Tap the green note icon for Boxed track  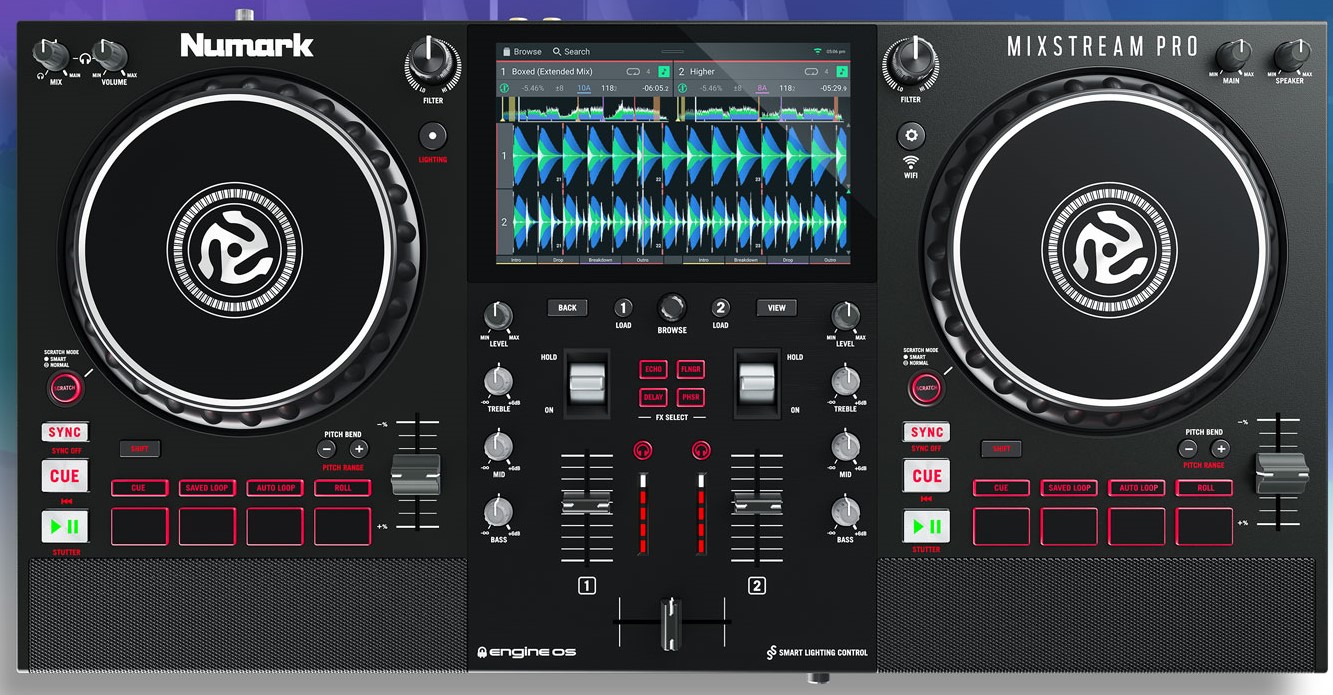coord(664,72)
